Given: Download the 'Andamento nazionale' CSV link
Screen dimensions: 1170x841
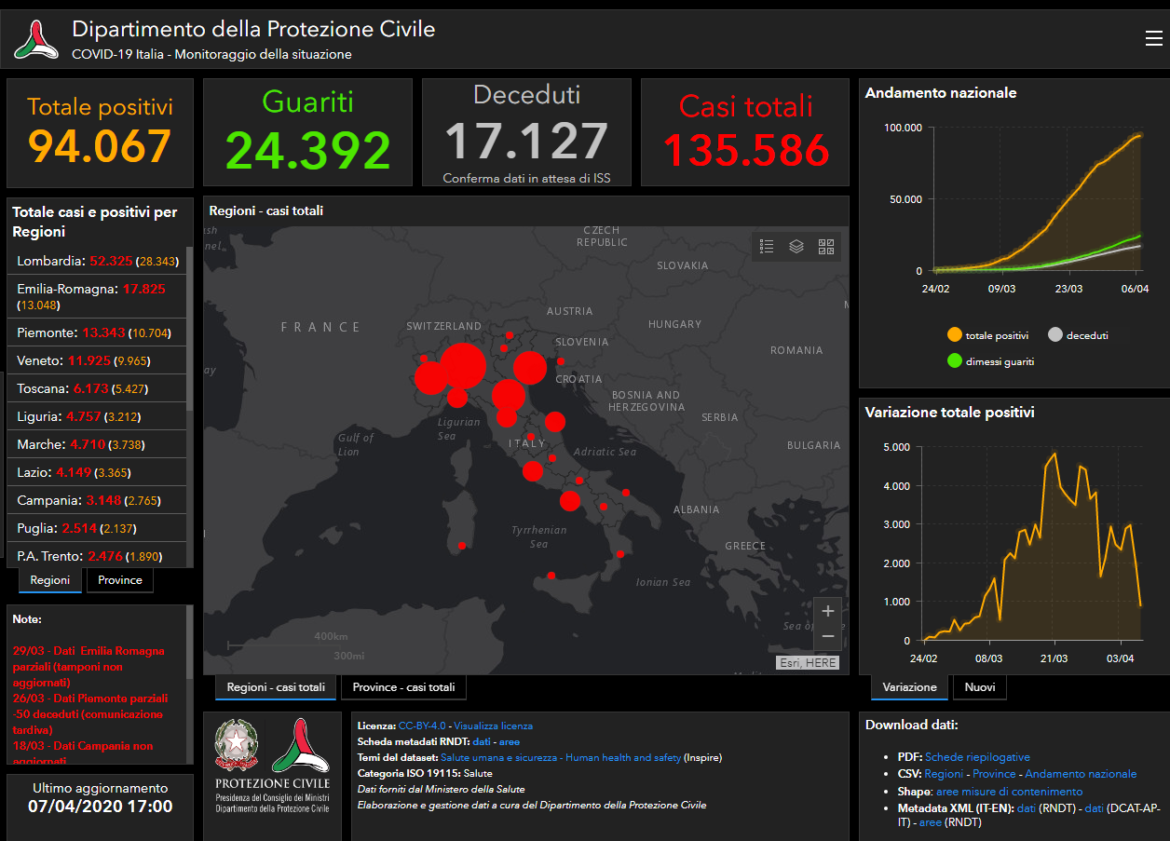Looking at the screenshot, I should click(1080, 773).
